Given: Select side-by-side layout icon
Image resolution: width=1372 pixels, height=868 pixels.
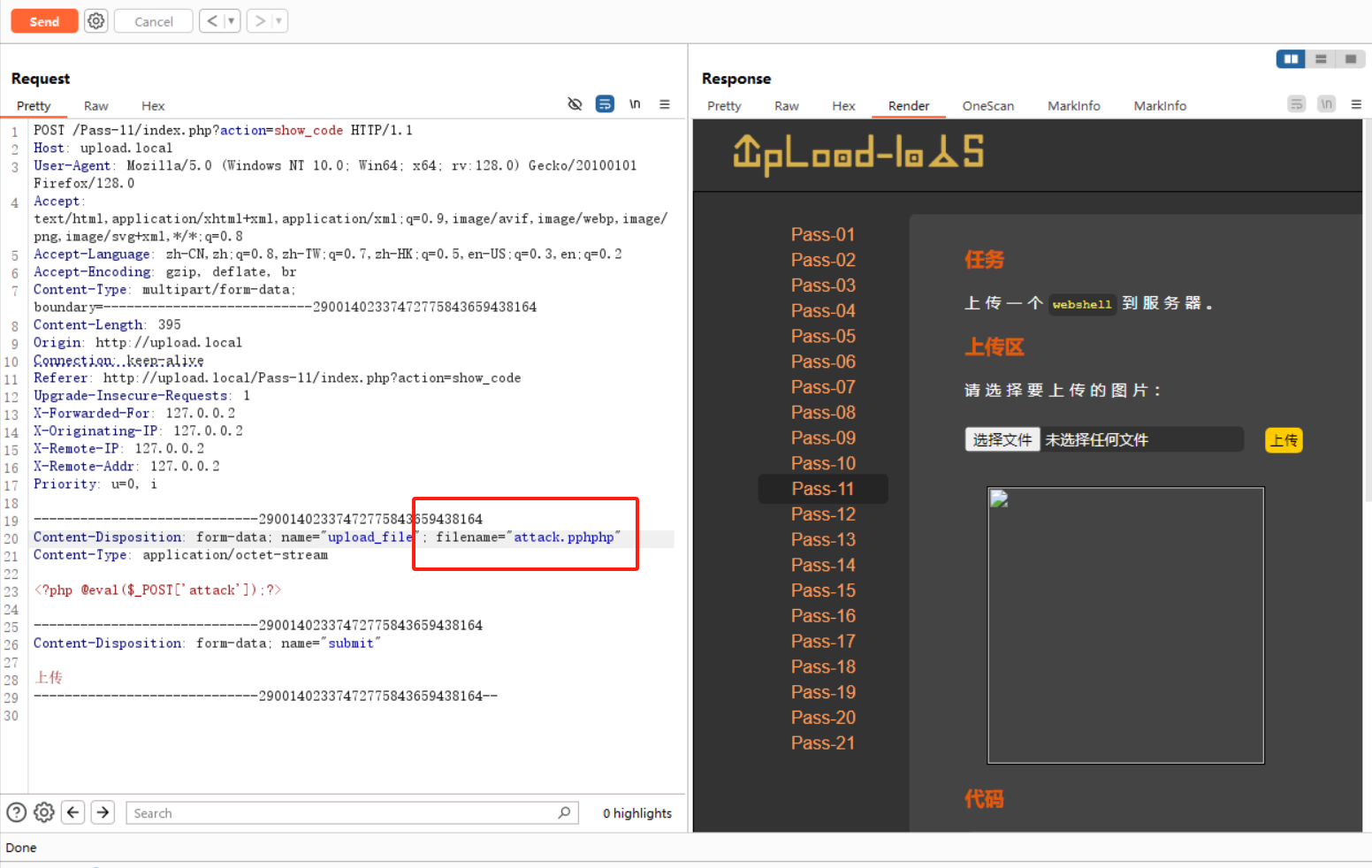Looking at the screenshot, I should click(1291, 59).
